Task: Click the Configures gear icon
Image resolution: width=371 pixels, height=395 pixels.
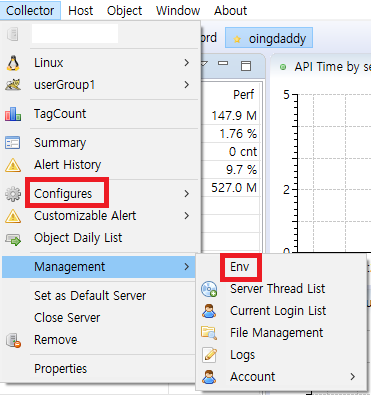Action: click(x=13, y=194)
